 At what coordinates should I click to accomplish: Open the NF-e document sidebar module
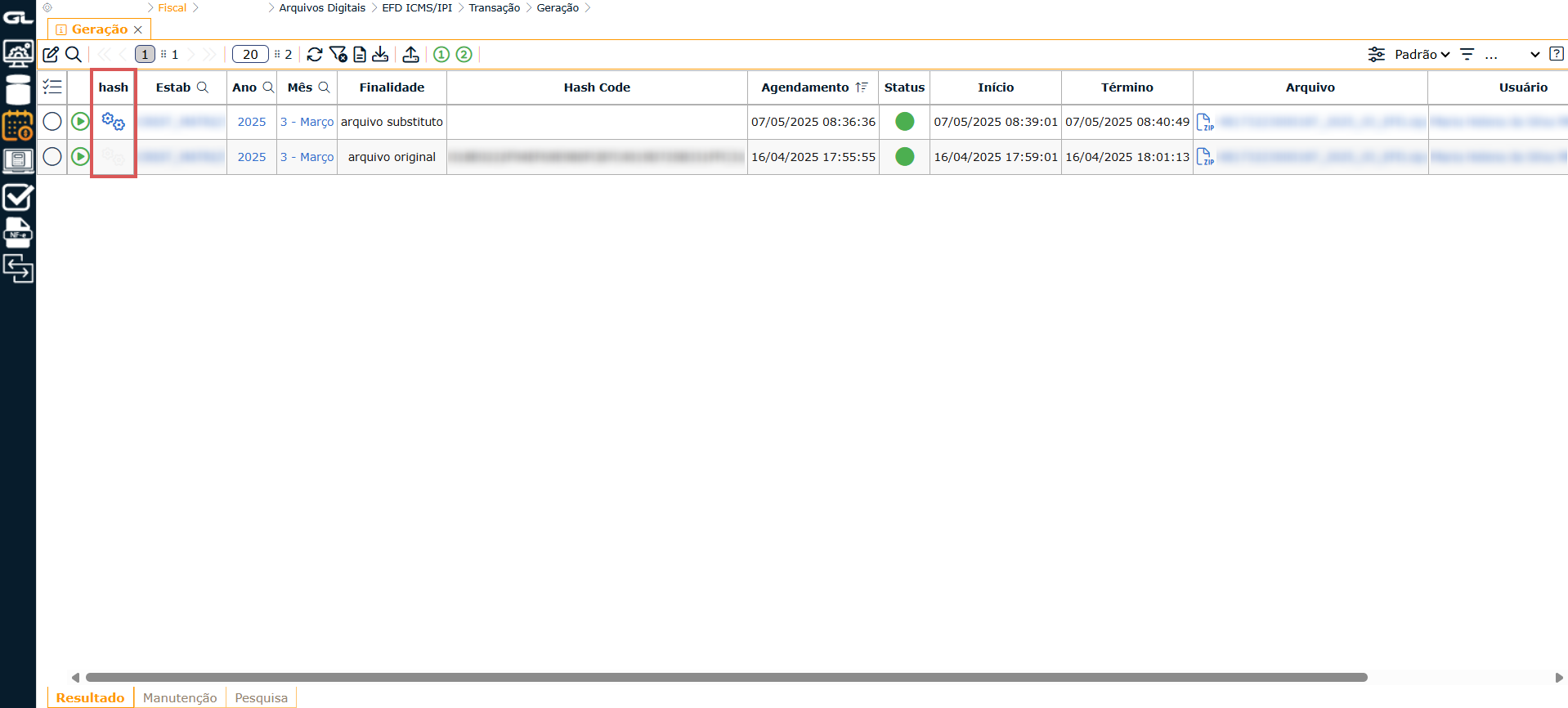18,233
